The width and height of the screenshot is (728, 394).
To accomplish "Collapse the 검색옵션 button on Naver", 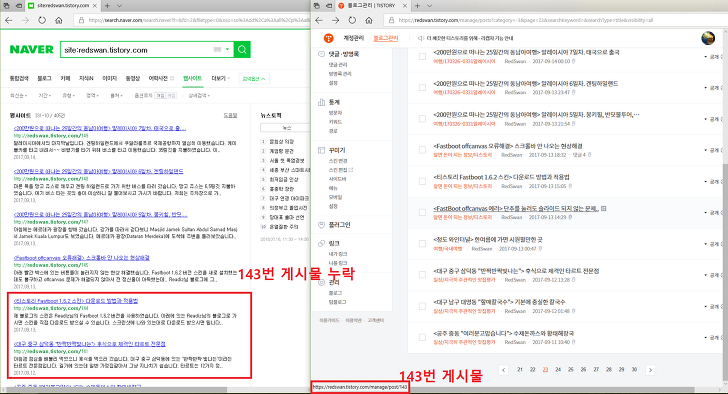I will [x=254, y=79].
